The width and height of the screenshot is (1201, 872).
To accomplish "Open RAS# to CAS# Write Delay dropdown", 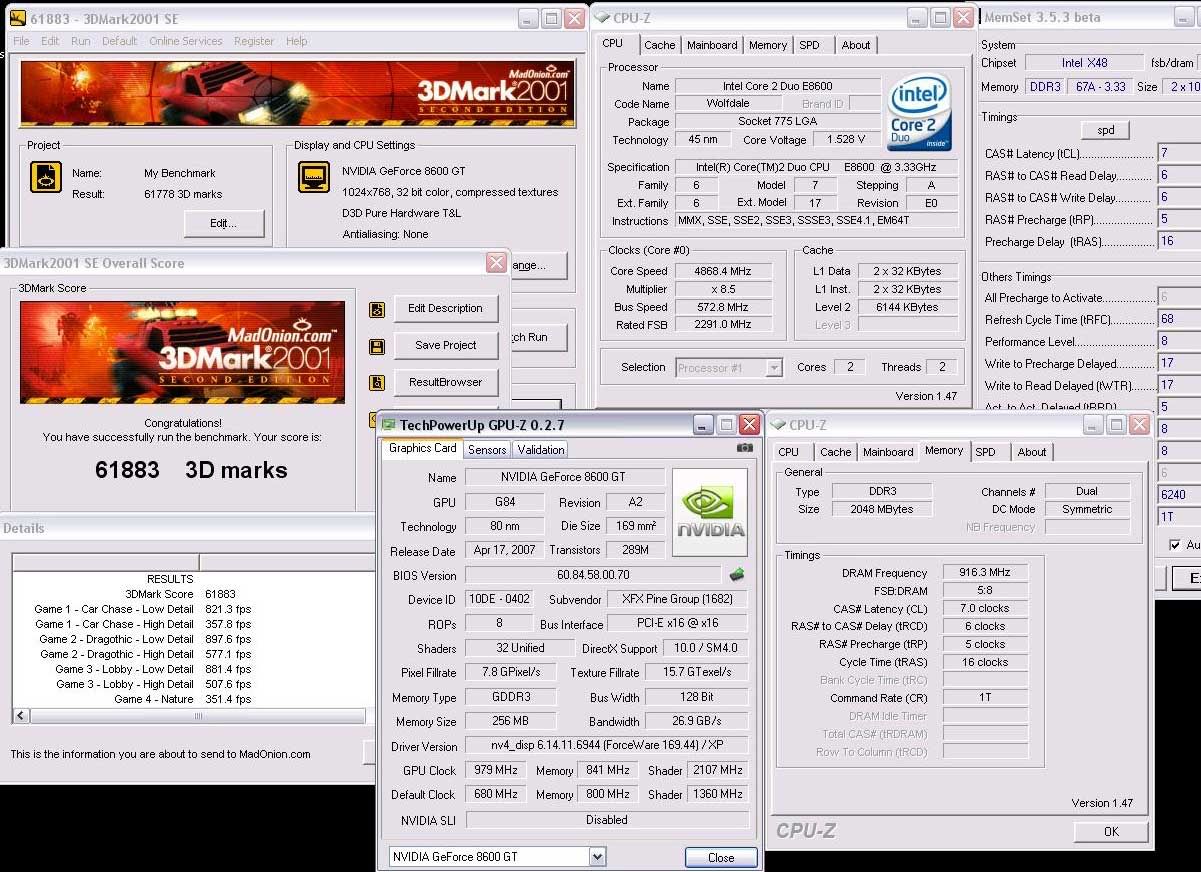I will click(1179, 197).
